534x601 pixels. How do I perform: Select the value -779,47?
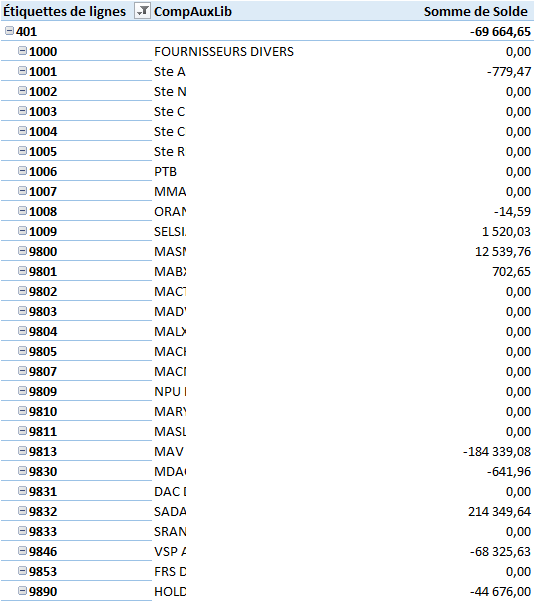[x=509, y=71]
